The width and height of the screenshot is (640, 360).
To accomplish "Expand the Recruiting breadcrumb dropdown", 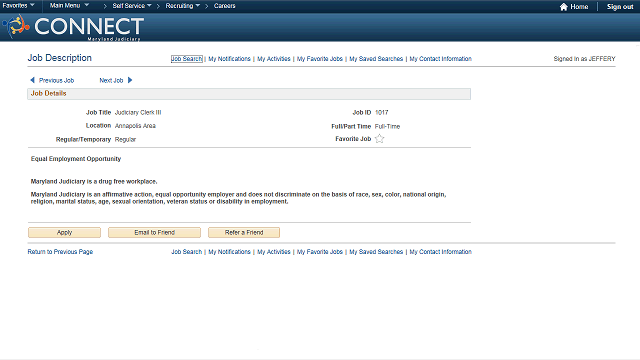I will point(182,6).
